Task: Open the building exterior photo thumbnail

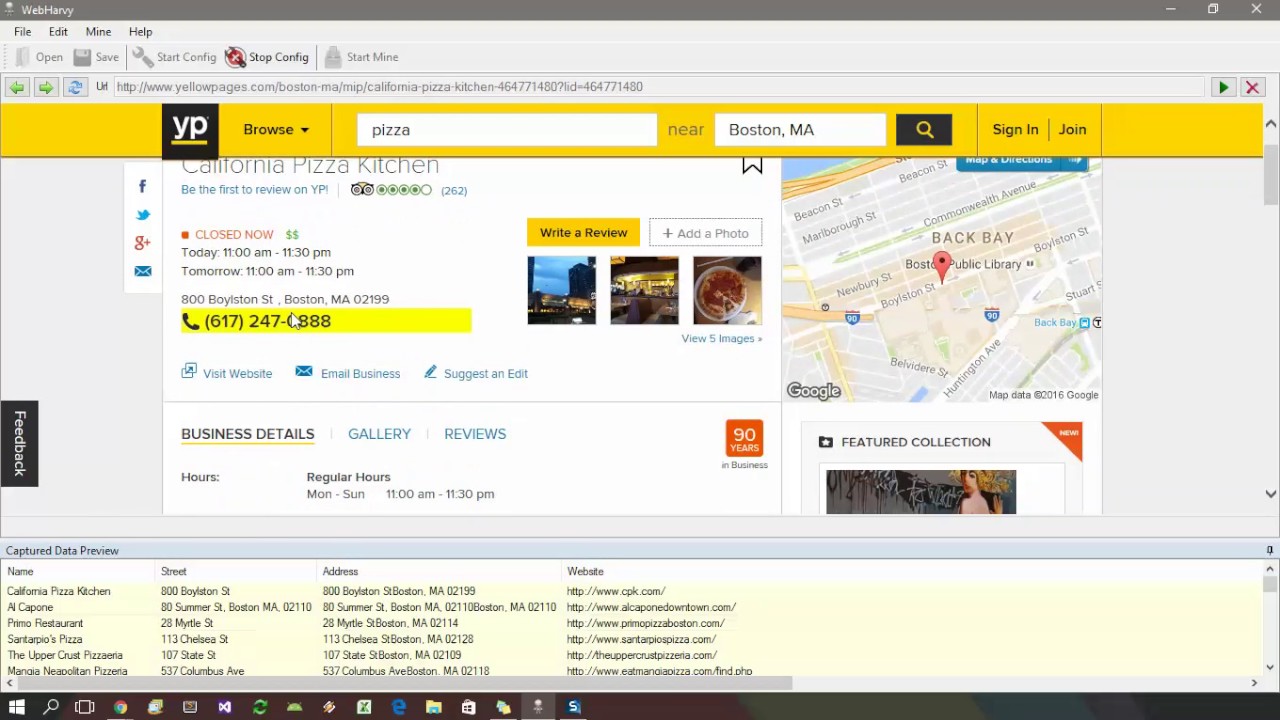Action: point(561,290)
